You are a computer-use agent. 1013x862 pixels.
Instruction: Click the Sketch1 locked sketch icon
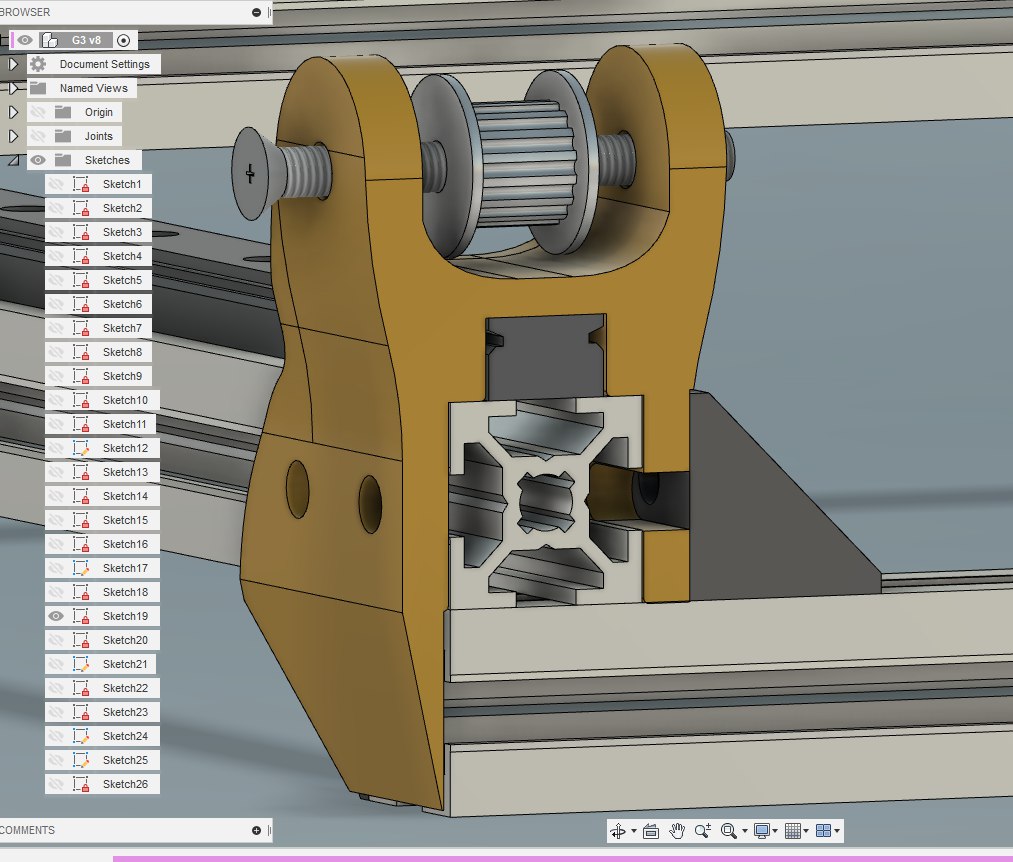[81, 184]
